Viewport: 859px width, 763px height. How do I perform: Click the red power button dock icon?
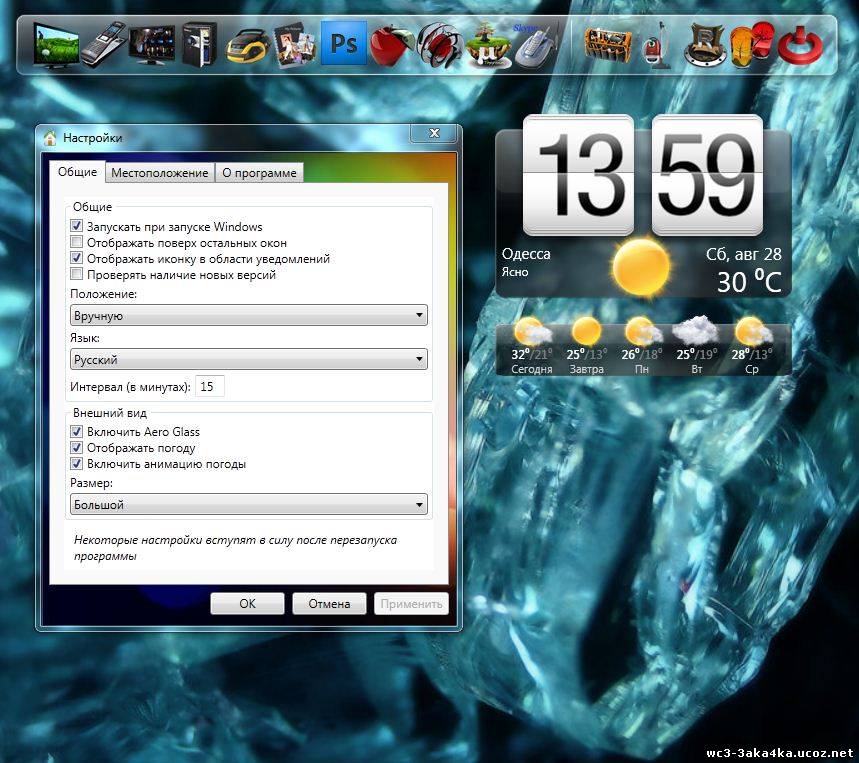click(x=798, y=46)
